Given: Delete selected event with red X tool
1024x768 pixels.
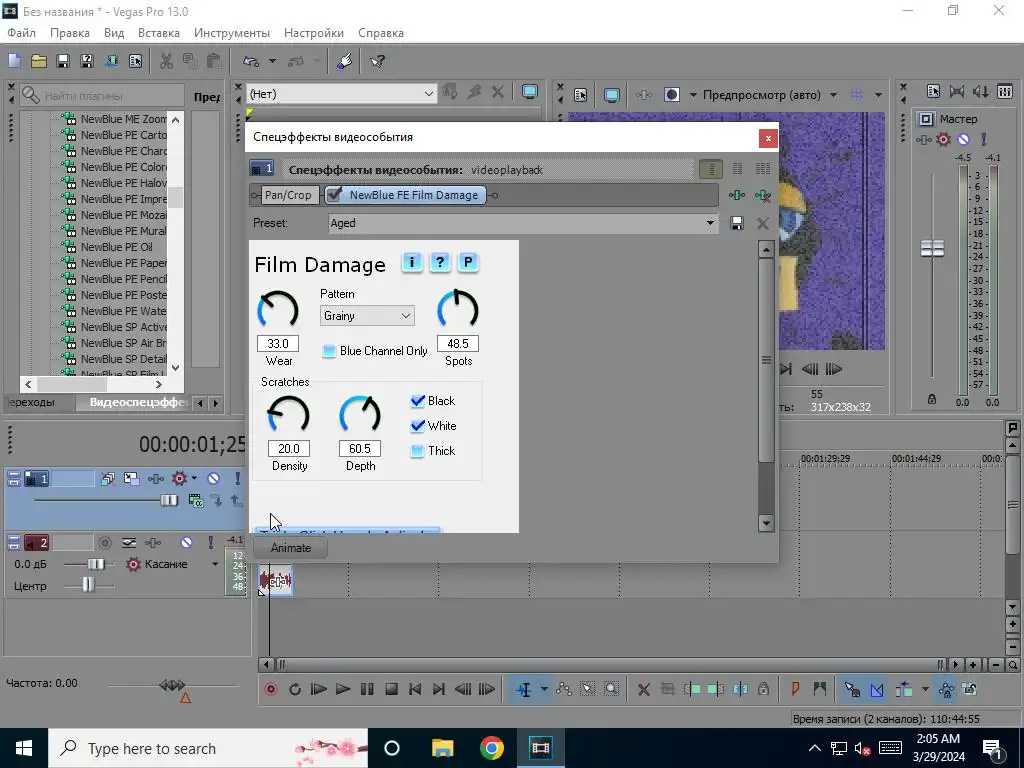Looking at the screenshot, I should 643,689.
